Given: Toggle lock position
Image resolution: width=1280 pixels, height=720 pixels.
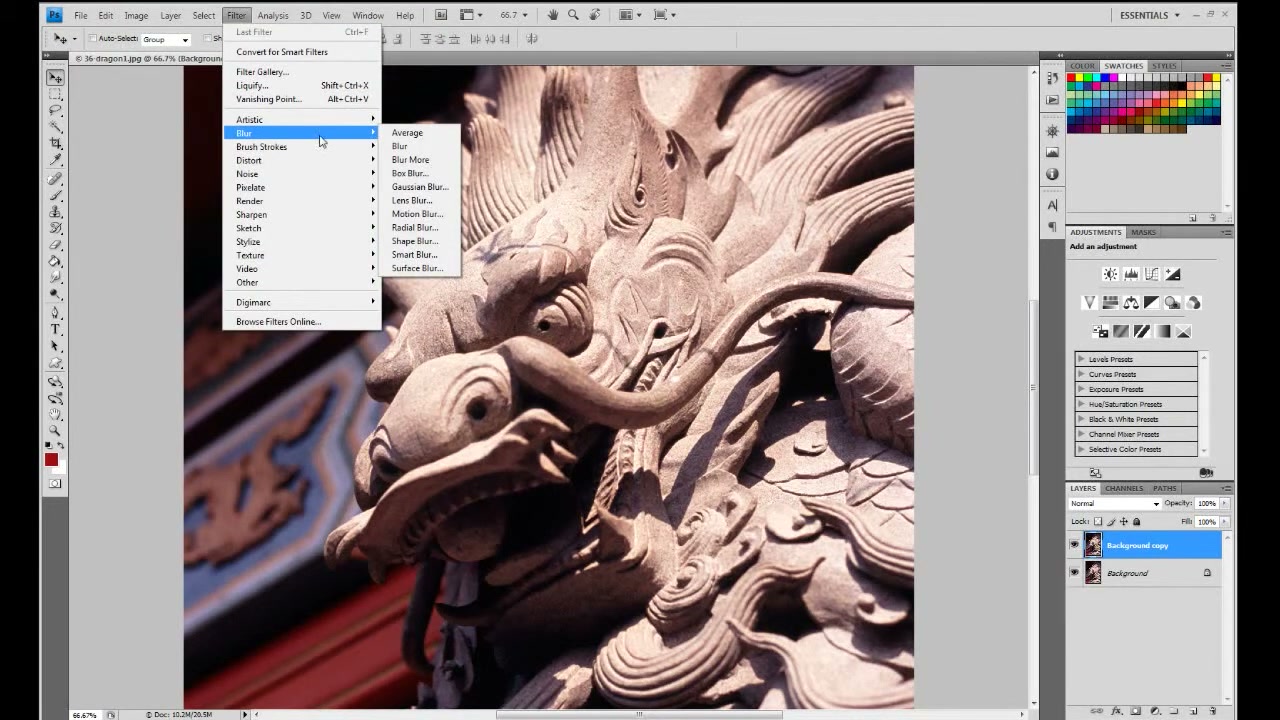Looking at the screenshot, I should [1124, 522].
